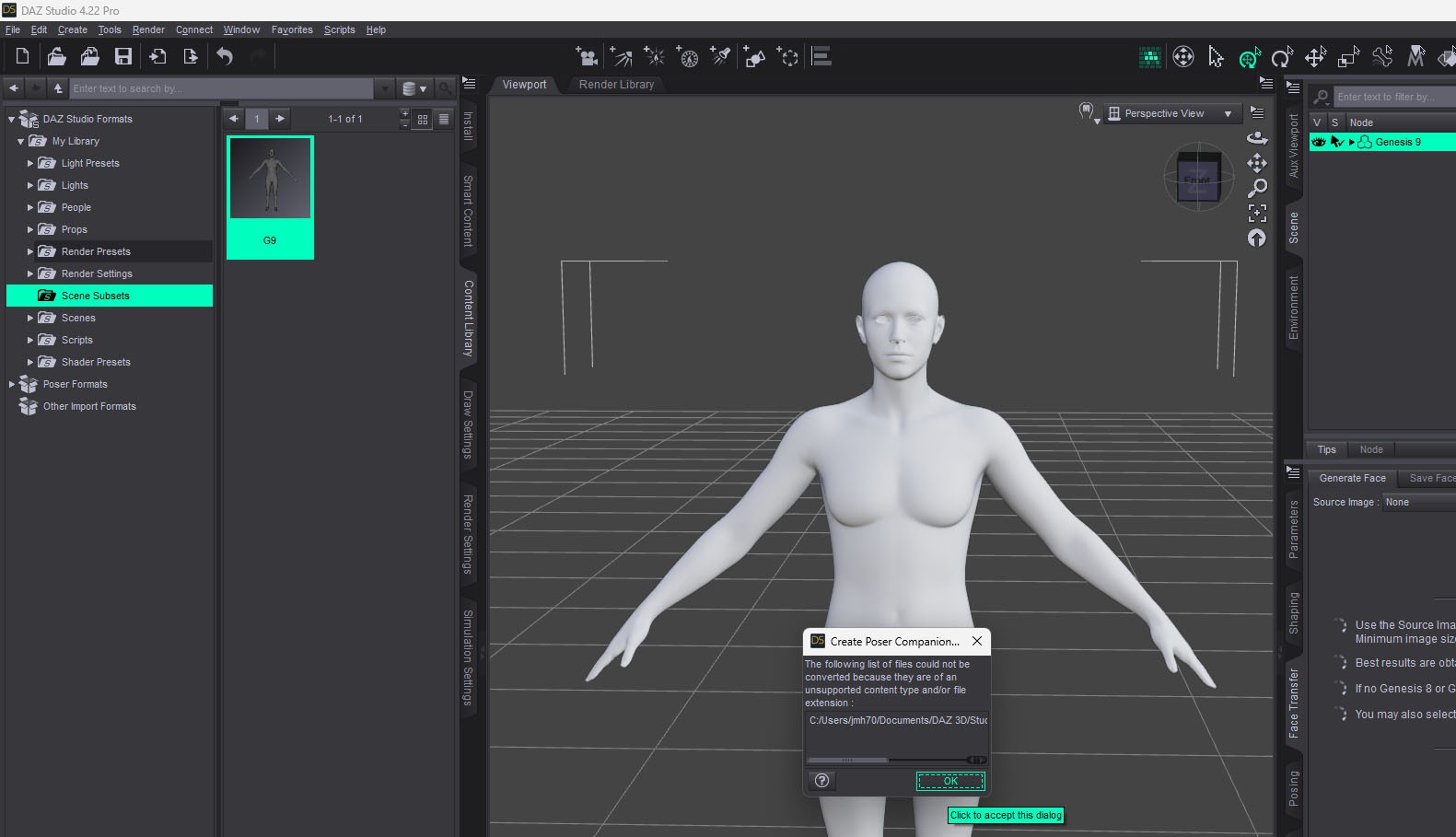Open the viewport draw style dropdown
This screenshot has width=1456, height=837.
(x=1089, y=113)
